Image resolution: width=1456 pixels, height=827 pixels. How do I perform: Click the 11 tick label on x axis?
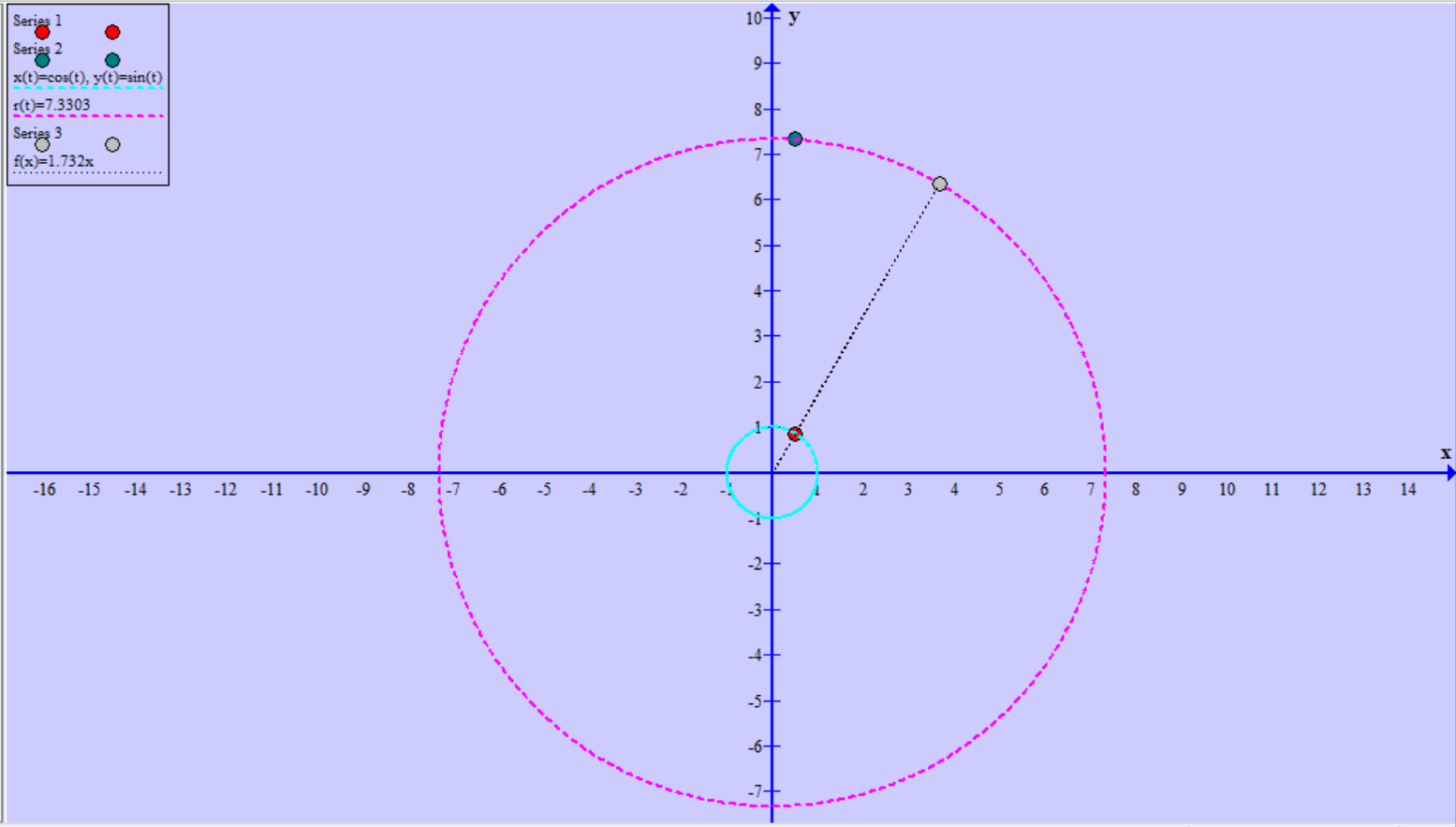[x=1272, y=490]
